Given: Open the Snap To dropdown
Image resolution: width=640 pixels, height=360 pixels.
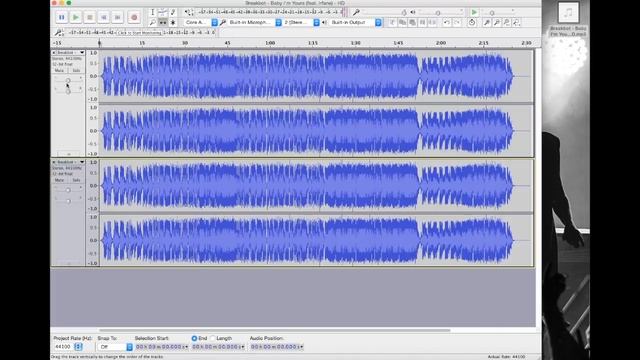Looking at the screenshot, I should (115, 347).
